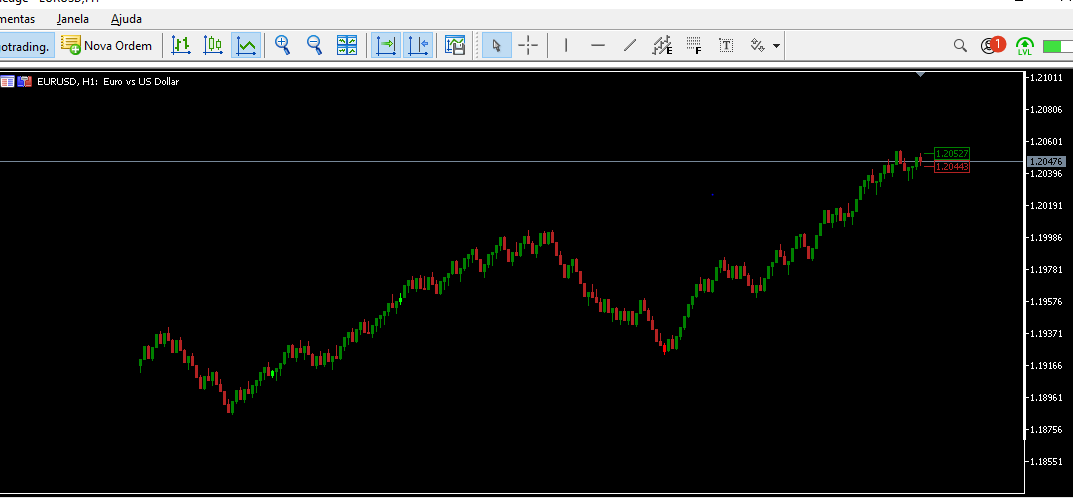Switch chart to bar chart
Viewport: 1073px width, 503px height.
pos(181,46)
